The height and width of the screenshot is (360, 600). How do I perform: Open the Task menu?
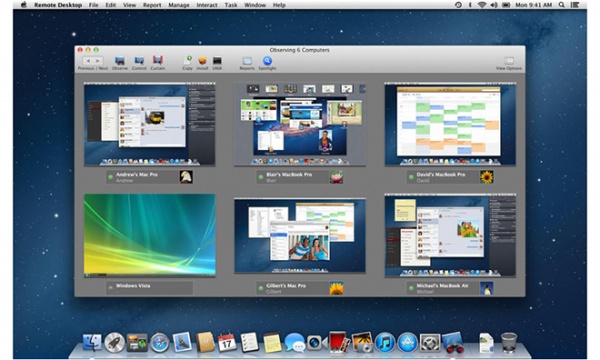pos(231,5)
